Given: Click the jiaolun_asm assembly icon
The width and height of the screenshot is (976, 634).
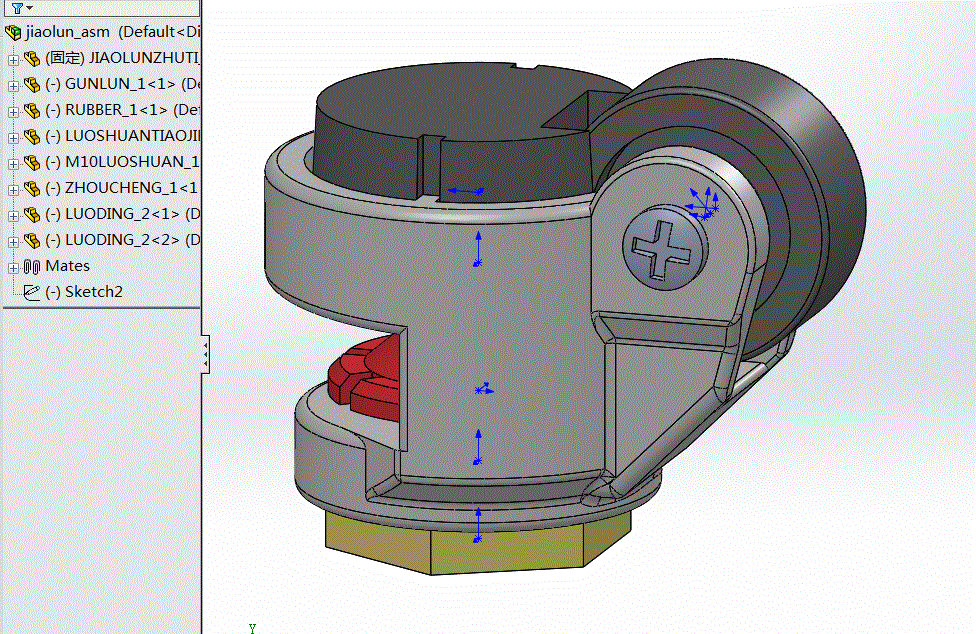Looking at the screenshot, I should pos(14,32).
